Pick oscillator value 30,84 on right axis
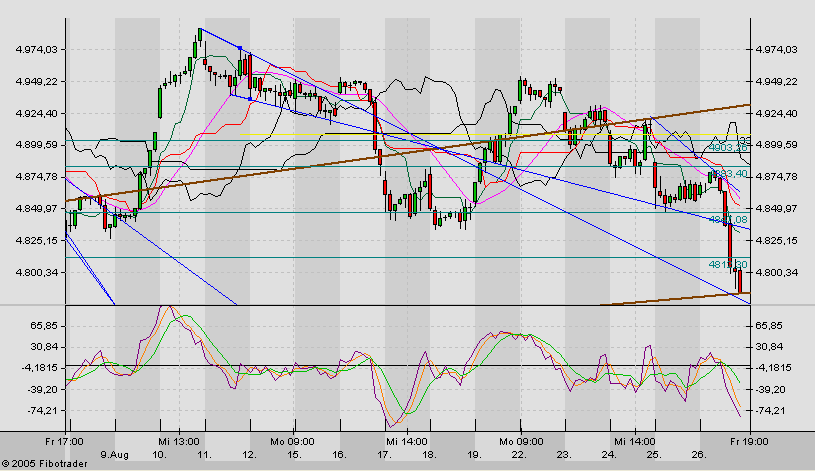Image resolution: width=815 pixels, height=471 pixels. coord(771,347)
